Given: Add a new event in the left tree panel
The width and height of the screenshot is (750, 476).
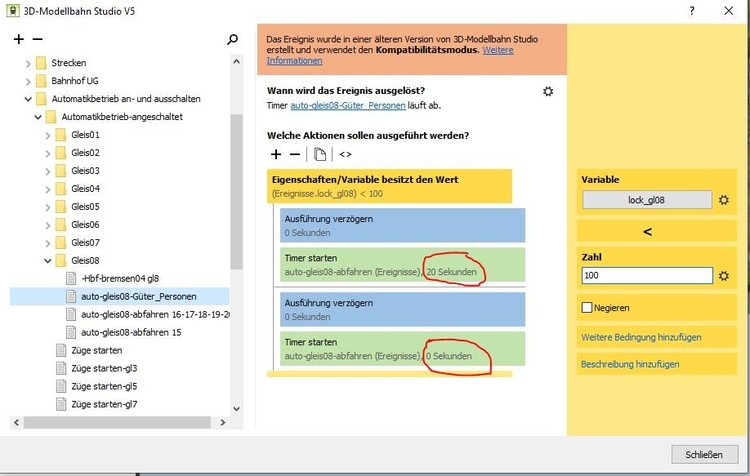Looking at the screenshot, I should click(19, 39).
